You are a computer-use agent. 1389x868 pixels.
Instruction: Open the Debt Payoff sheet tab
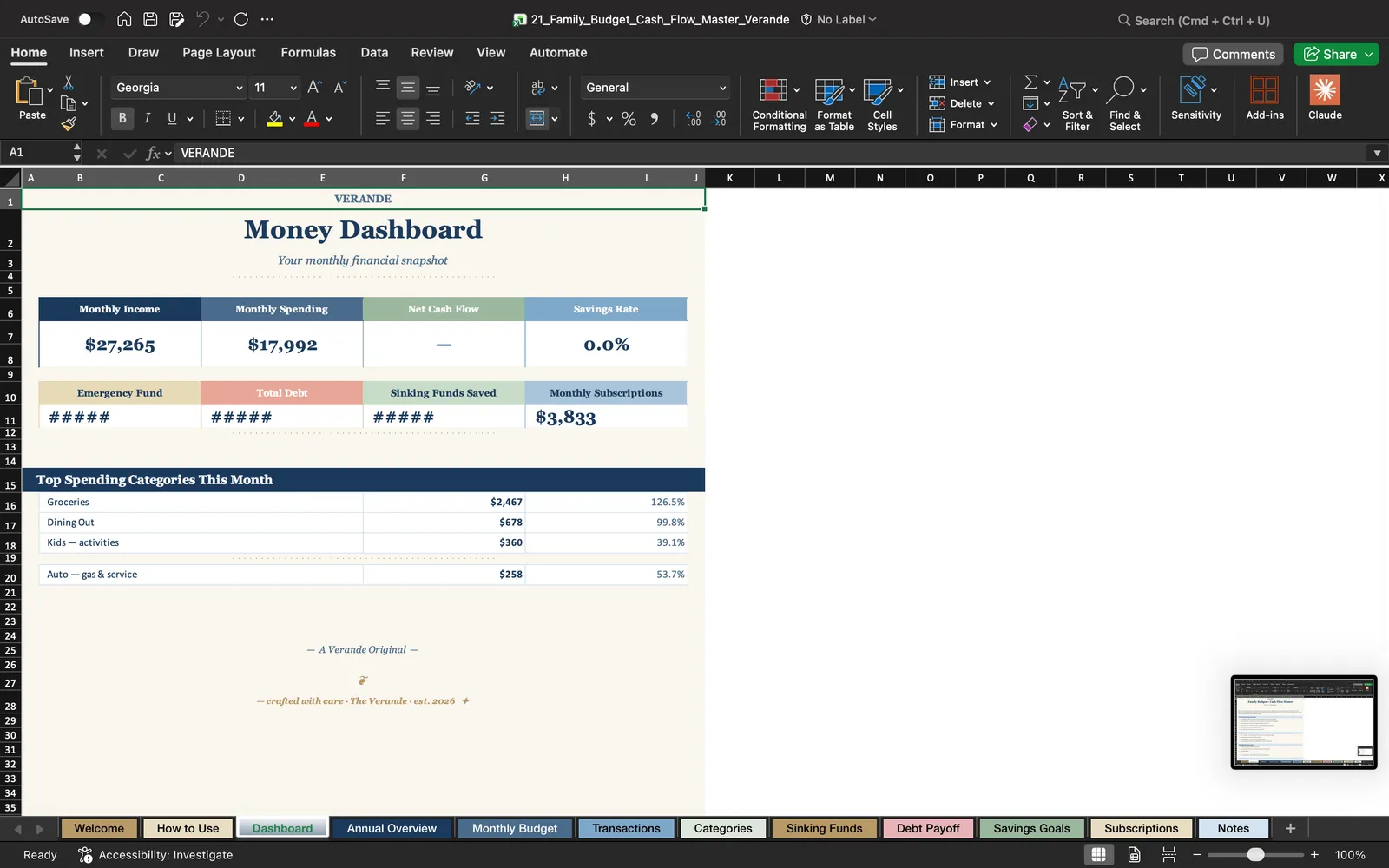pos(928,828)
